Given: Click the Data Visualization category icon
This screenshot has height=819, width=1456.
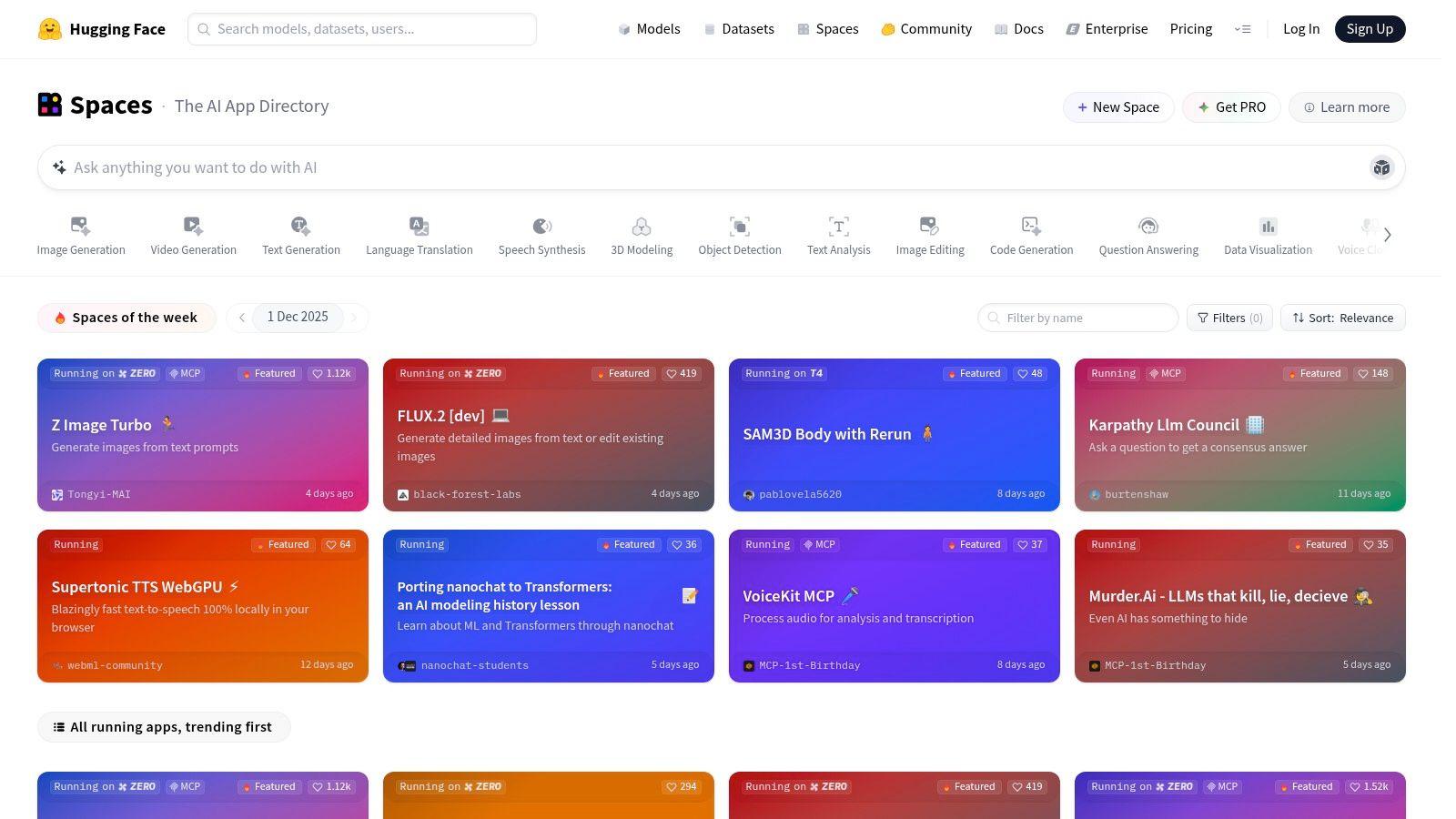Looking at the screenshot, I should click(1268, 226).
